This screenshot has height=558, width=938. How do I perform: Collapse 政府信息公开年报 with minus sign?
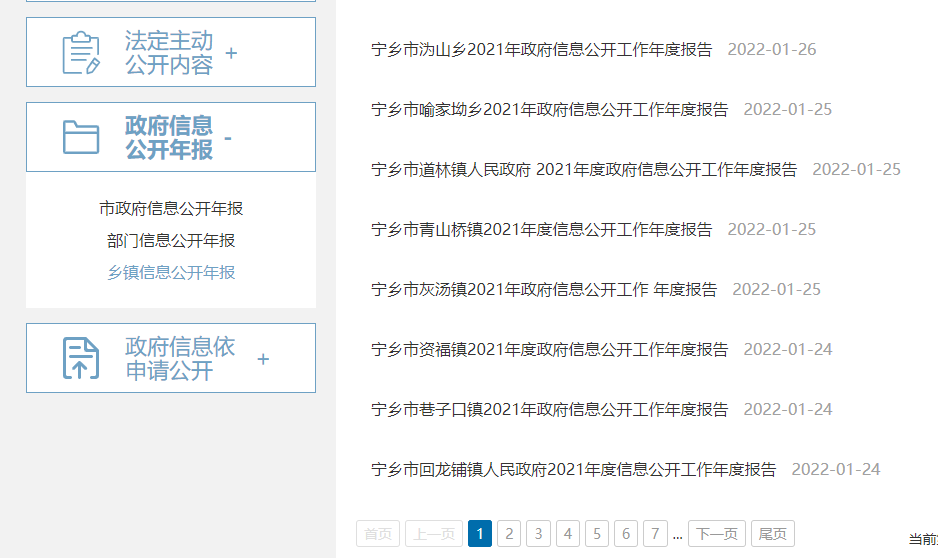228,138
